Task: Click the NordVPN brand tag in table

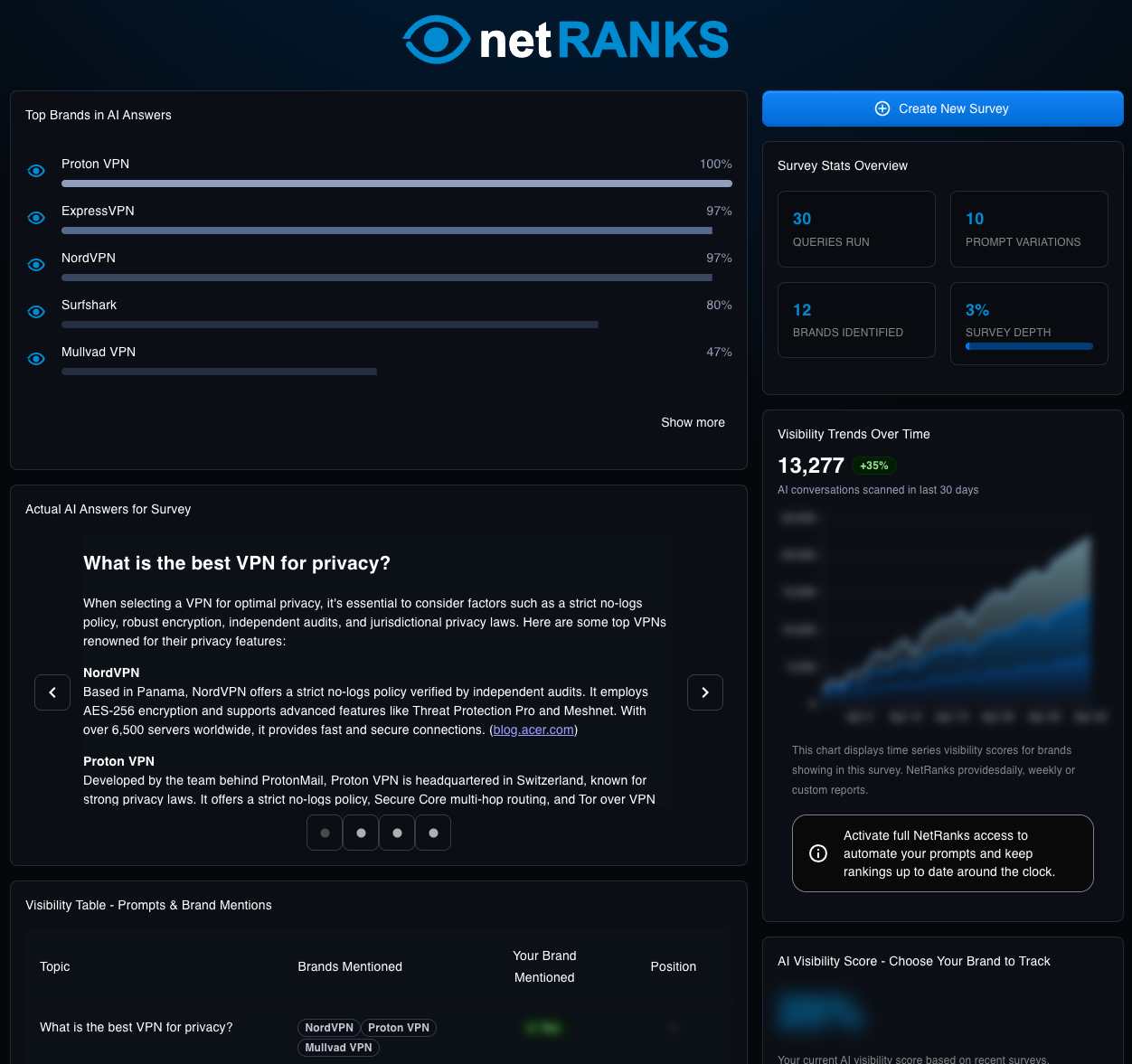Action: (329, 1028)
